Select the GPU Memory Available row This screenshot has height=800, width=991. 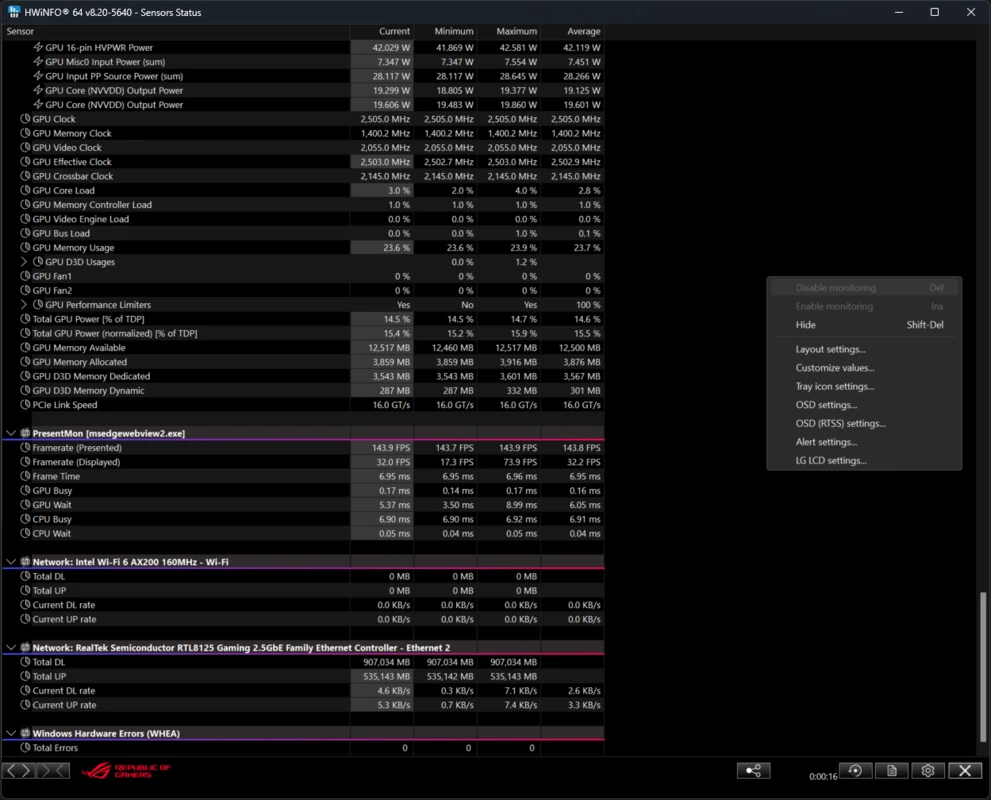click(303, 348)
